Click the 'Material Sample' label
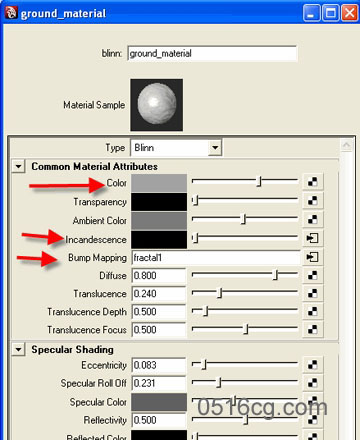Screen dimensions: 360x440 click(94, 105)
